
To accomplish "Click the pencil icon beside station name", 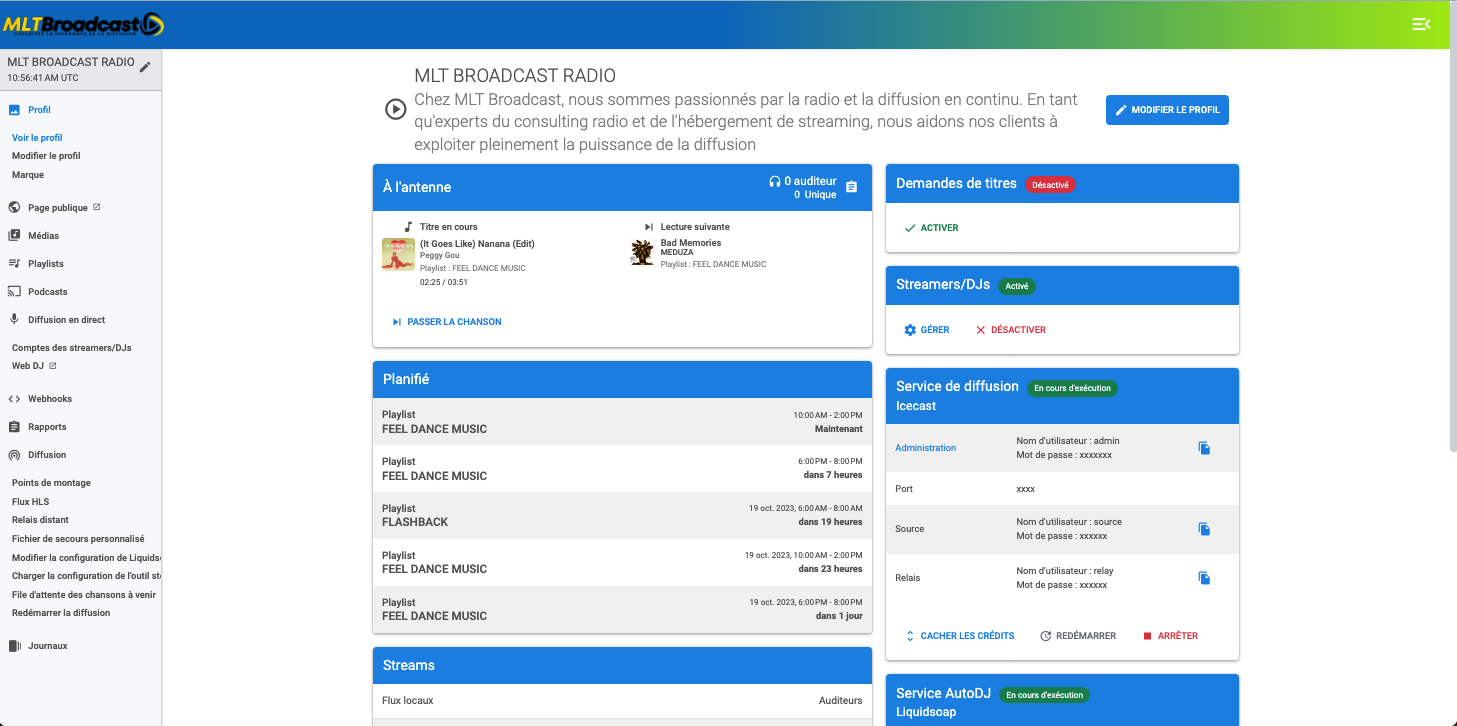I will click(x=145, y=67).
